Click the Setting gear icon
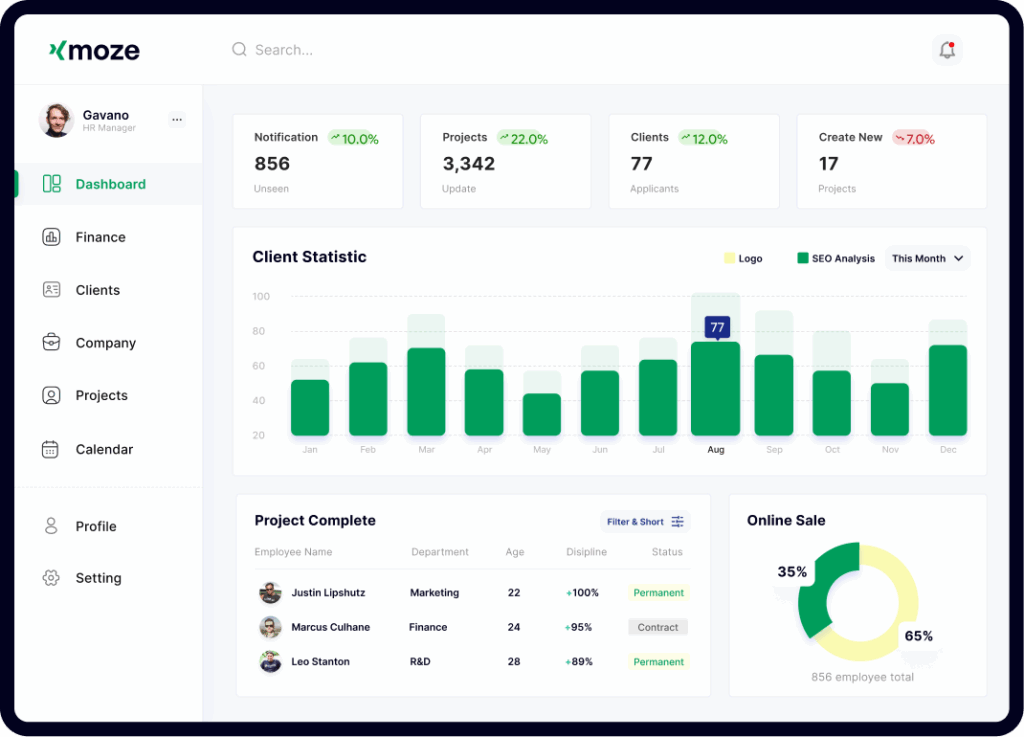1024x737 pixels. click(51, 578)
